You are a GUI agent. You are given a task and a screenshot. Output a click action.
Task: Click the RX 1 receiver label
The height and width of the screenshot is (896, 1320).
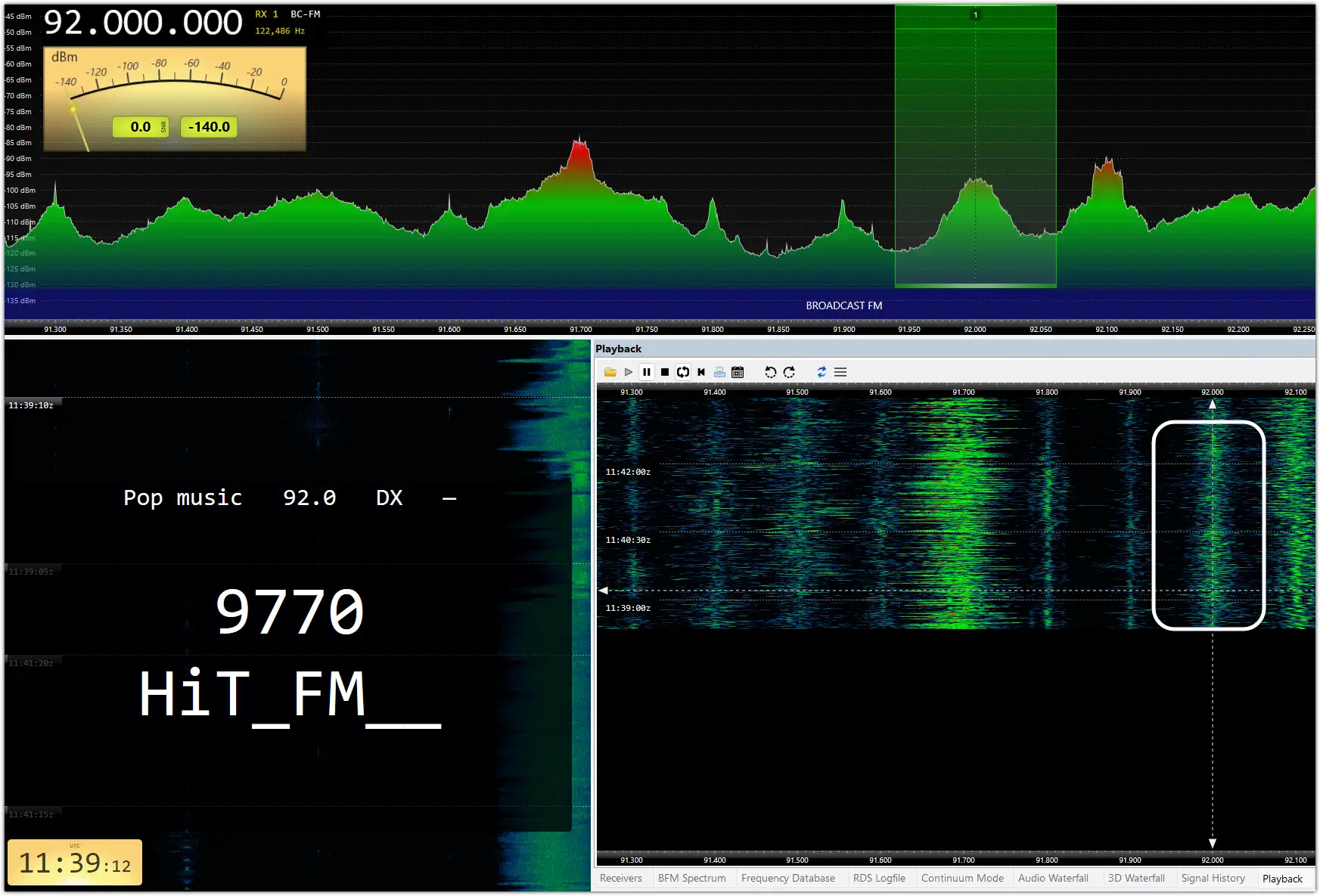(x=266, y=14)
